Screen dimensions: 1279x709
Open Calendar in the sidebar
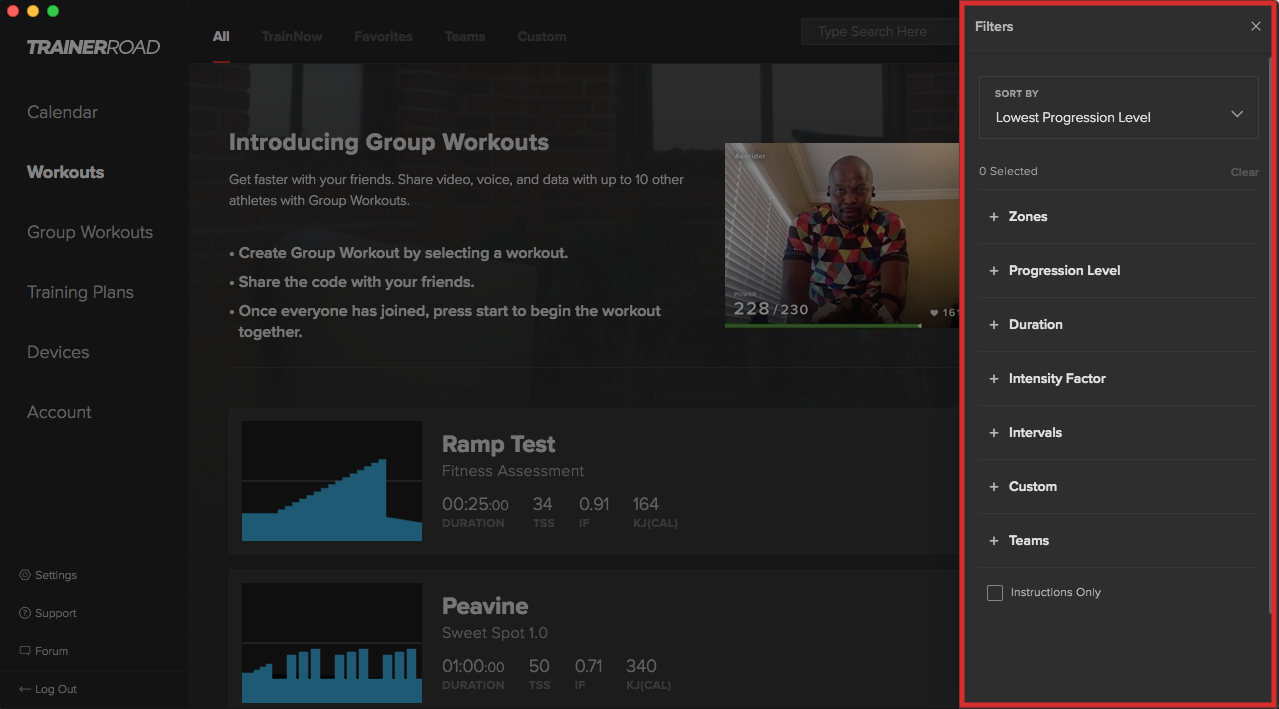(62, 112)
